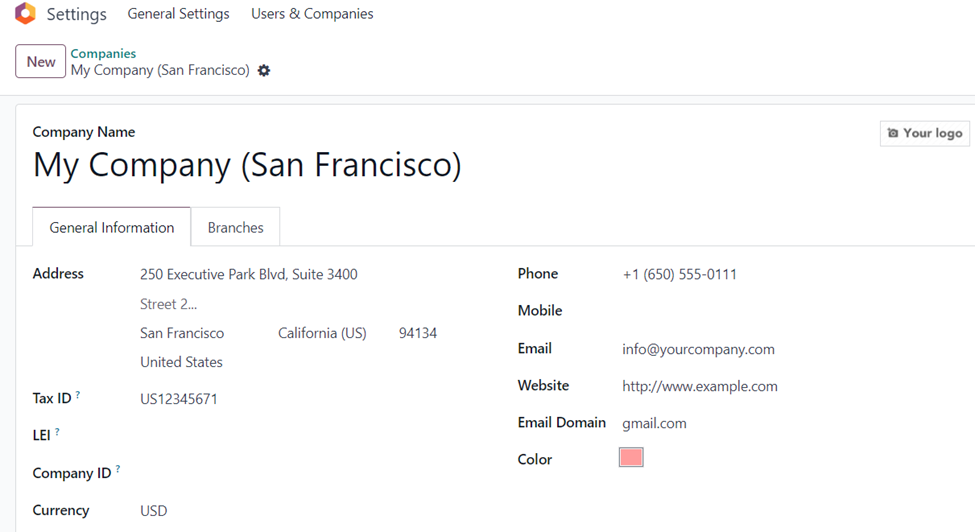Create a new company with New button
This screenshot has height=532, width=975.
[x=40, y=61]
